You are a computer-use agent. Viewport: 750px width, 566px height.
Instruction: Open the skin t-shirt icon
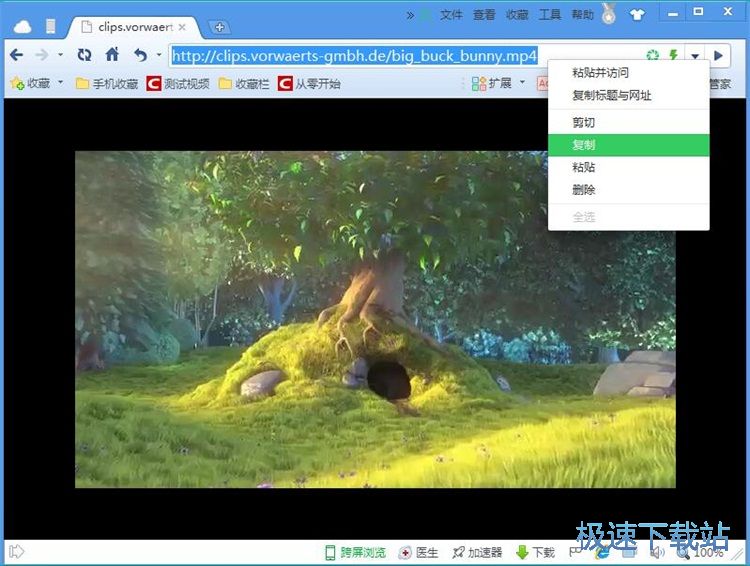tap(637, 15)
